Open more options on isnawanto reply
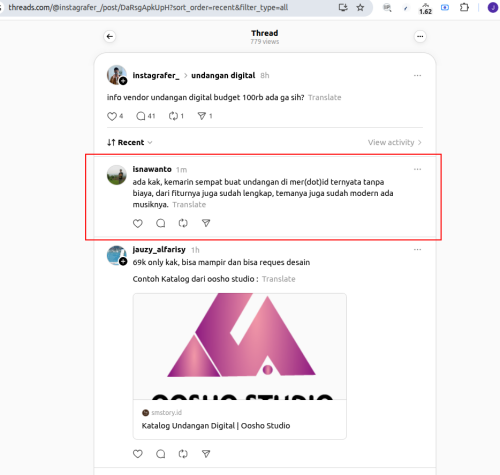This screenshot has height=475, width=500. point(417,169)
